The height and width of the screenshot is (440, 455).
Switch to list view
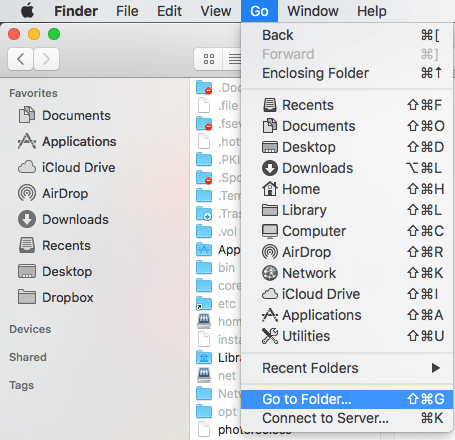pyautogui.click(x=233, y=59)
